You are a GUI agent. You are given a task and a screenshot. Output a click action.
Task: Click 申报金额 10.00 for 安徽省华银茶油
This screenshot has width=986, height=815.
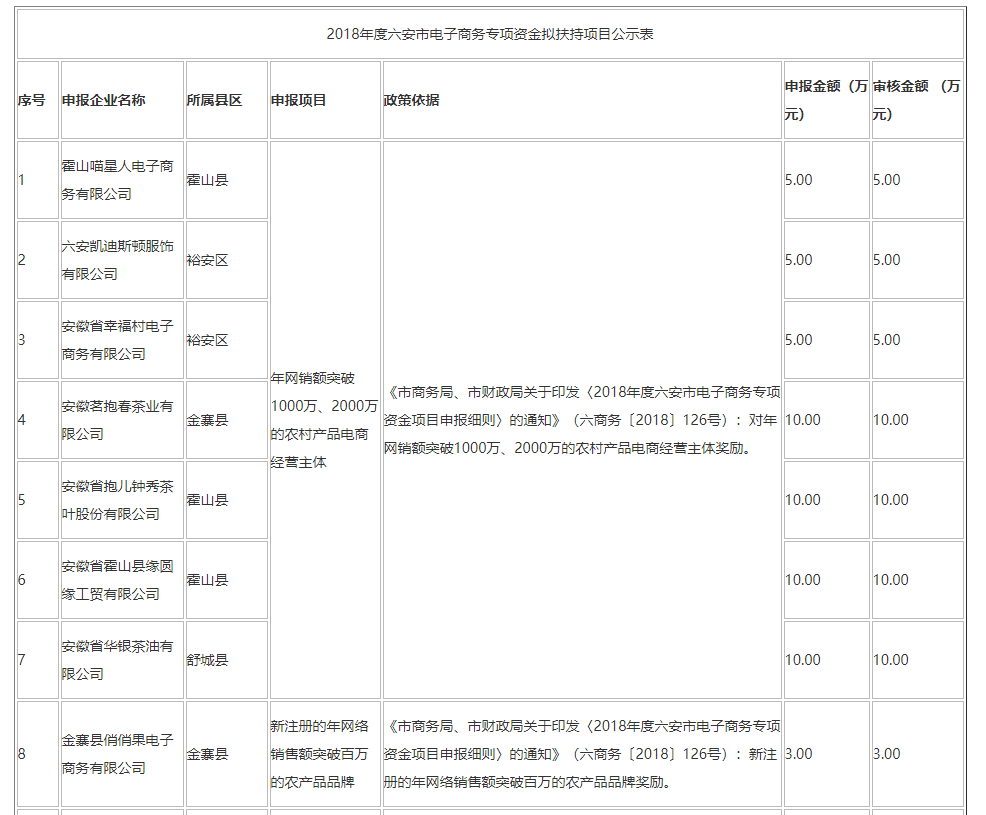click(803, 660)
